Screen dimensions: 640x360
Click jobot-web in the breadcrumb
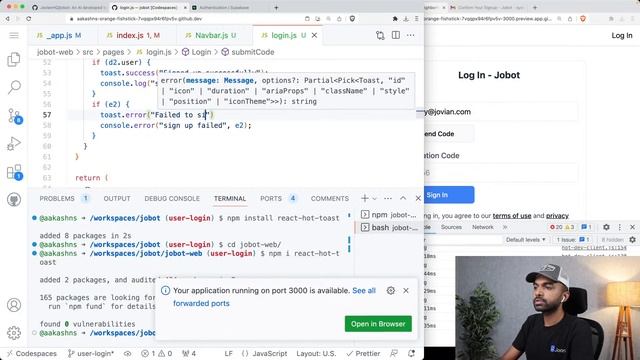[55, 52]
